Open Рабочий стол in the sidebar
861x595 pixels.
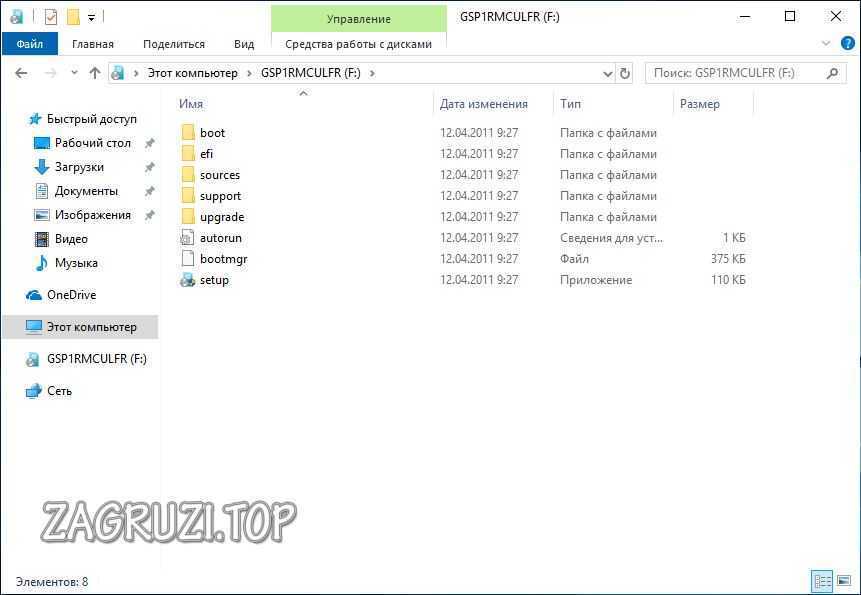click(92, 143)
